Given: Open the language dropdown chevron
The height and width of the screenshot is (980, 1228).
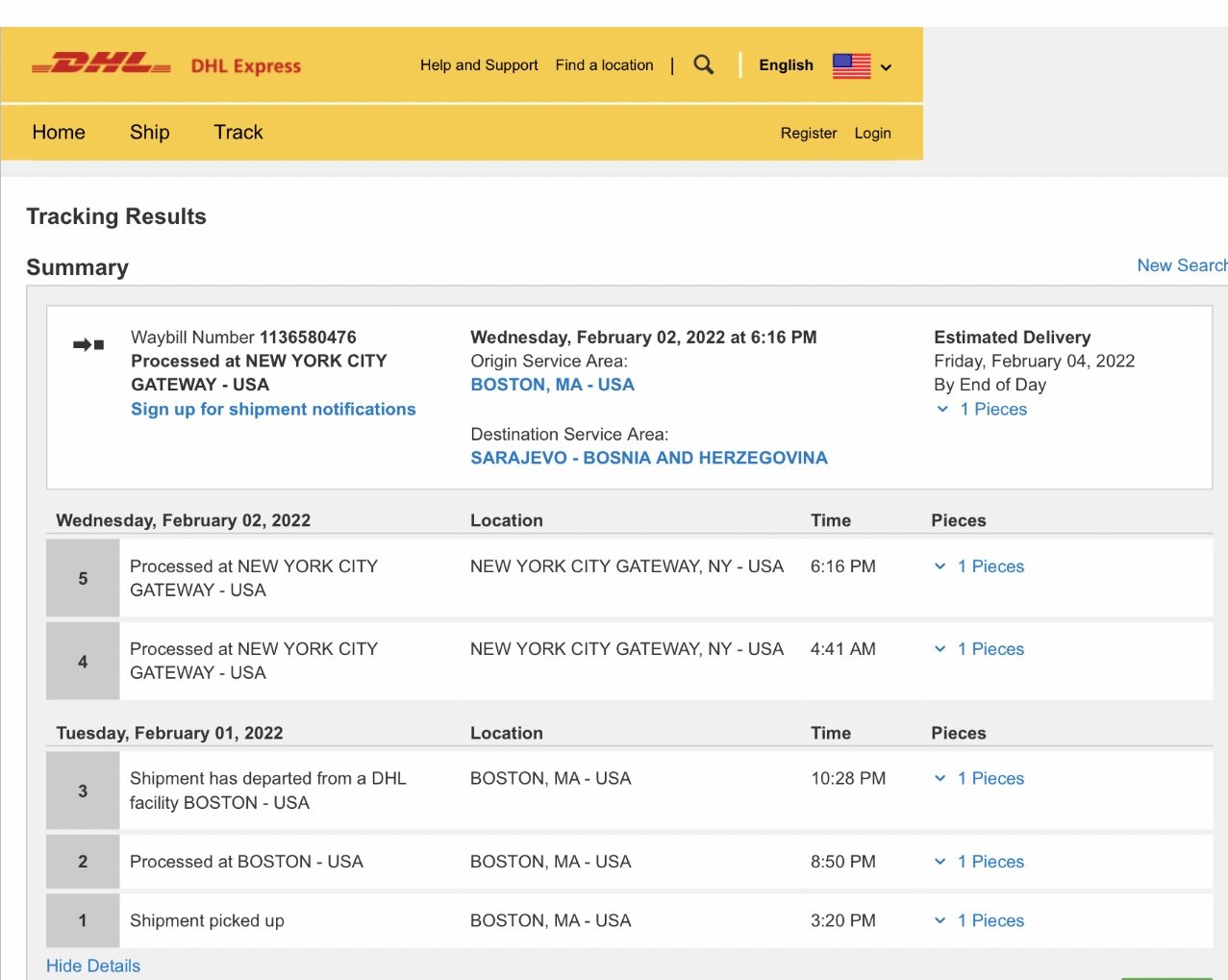Looking at the screenshot, I should [x=886, y=67].
